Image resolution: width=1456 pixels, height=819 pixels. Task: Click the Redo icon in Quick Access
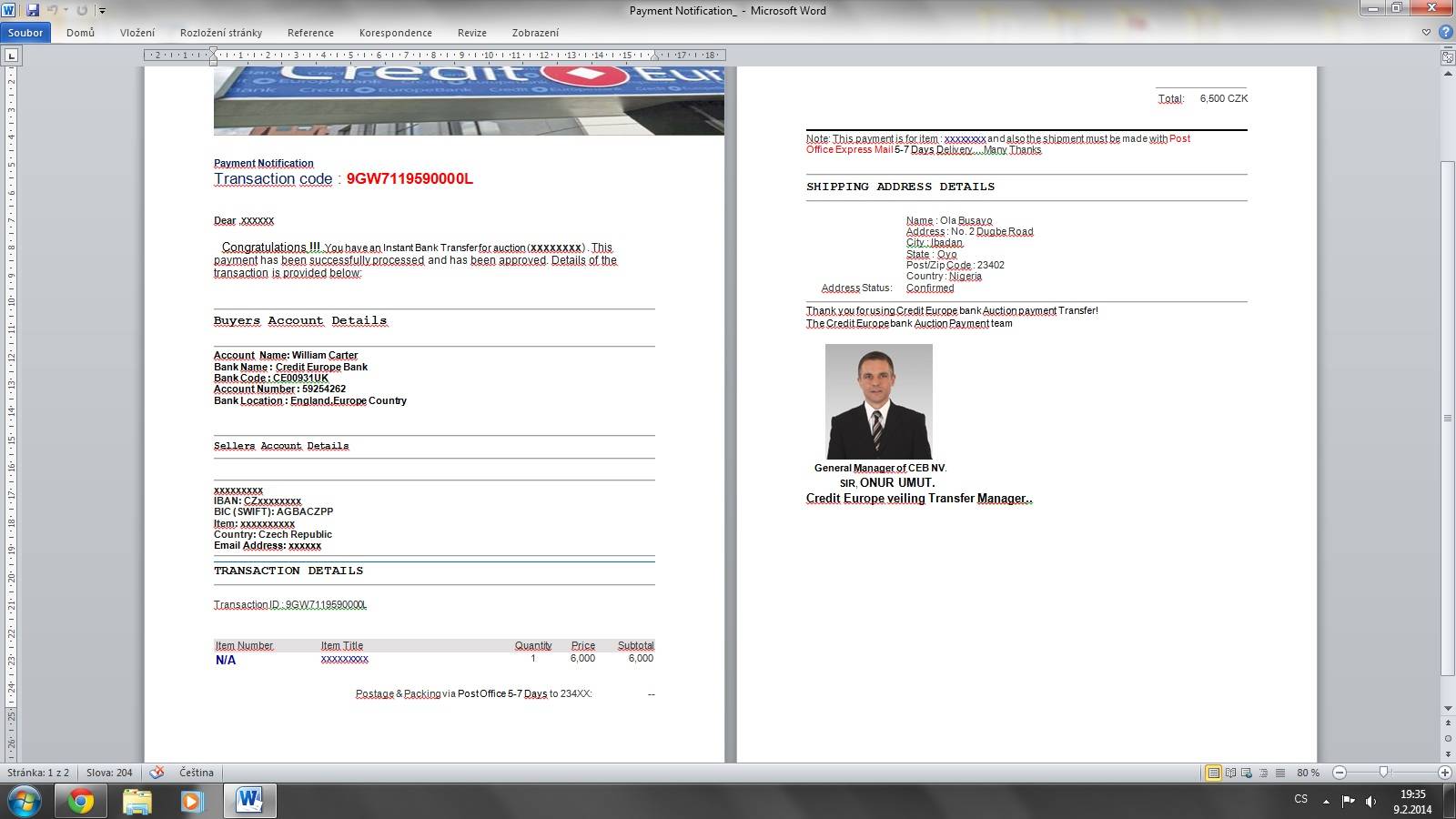82,10
